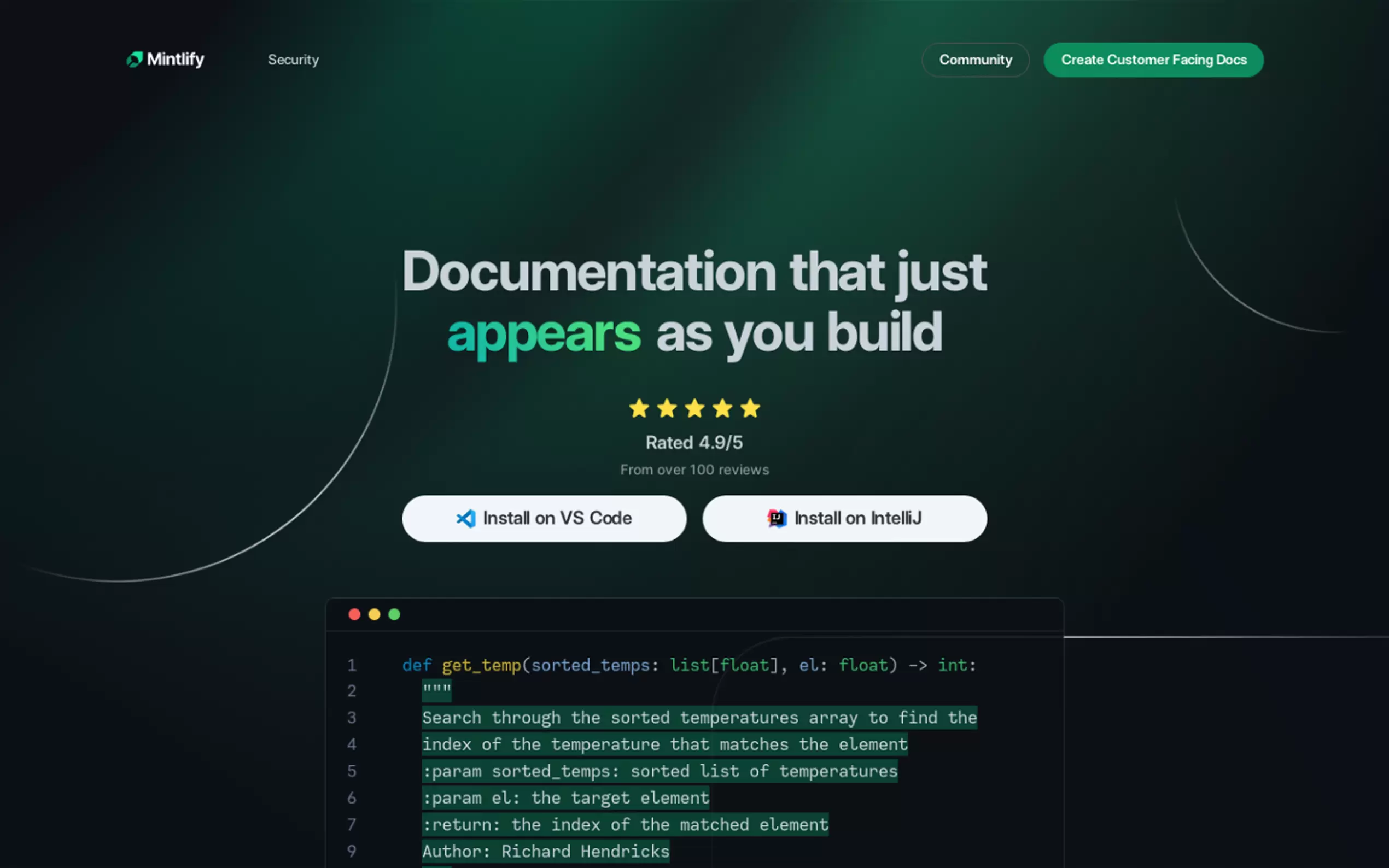The image size is (1389, 868).
Task: Click the IntelliJ logo icon
Action: pyautogui.click(x=777, y=518)
